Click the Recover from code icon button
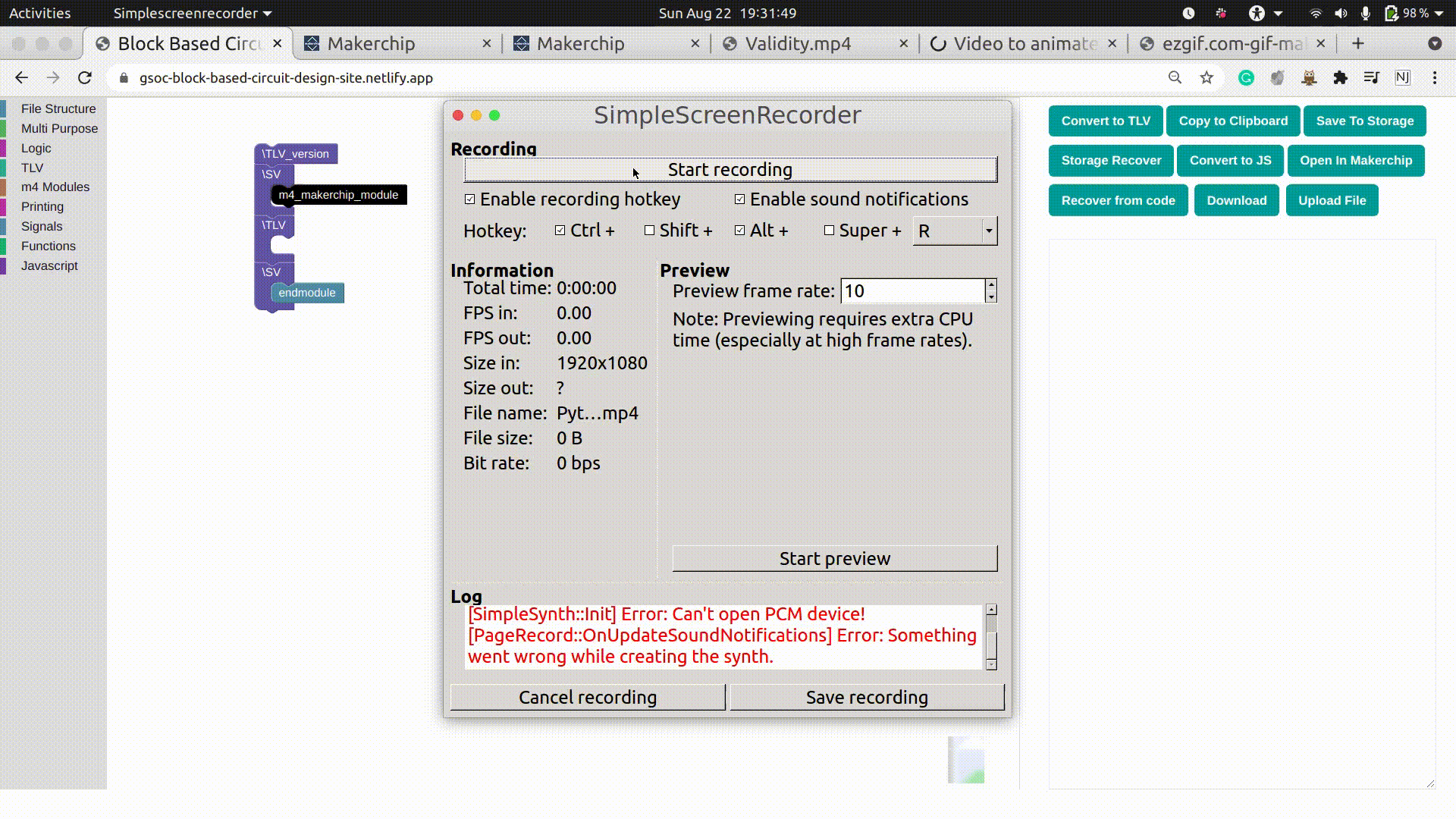This screenshot has height=819, width=1456. coord(1118,200)
